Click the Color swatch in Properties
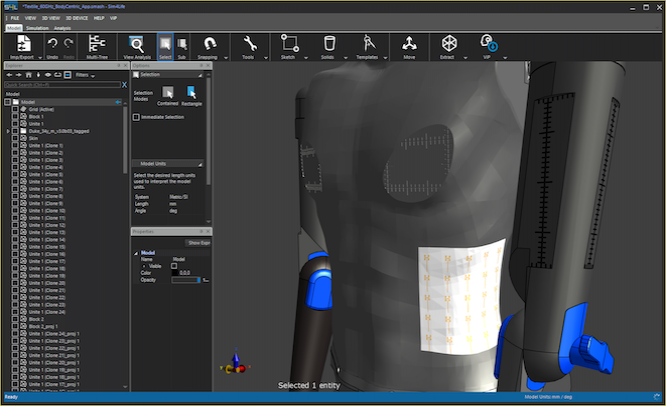 point(175,273)
